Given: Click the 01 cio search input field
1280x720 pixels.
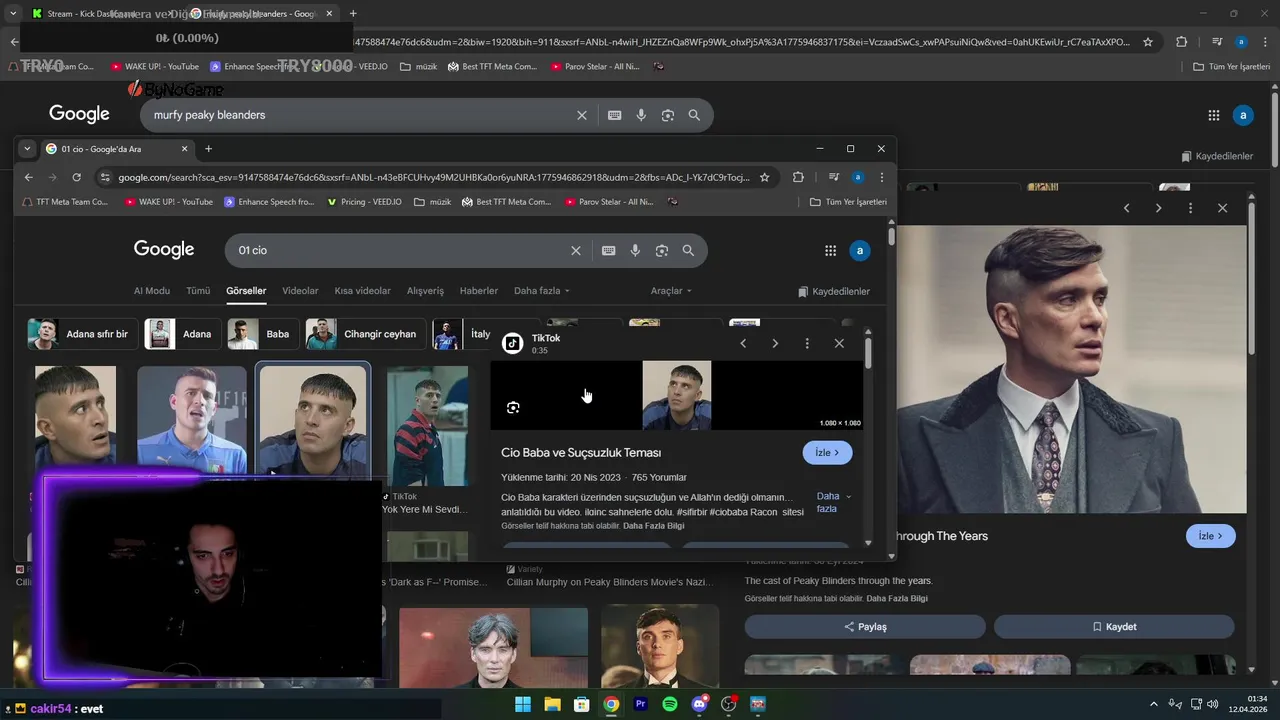Looking at the screenshot, I should [x=400, y=250].
